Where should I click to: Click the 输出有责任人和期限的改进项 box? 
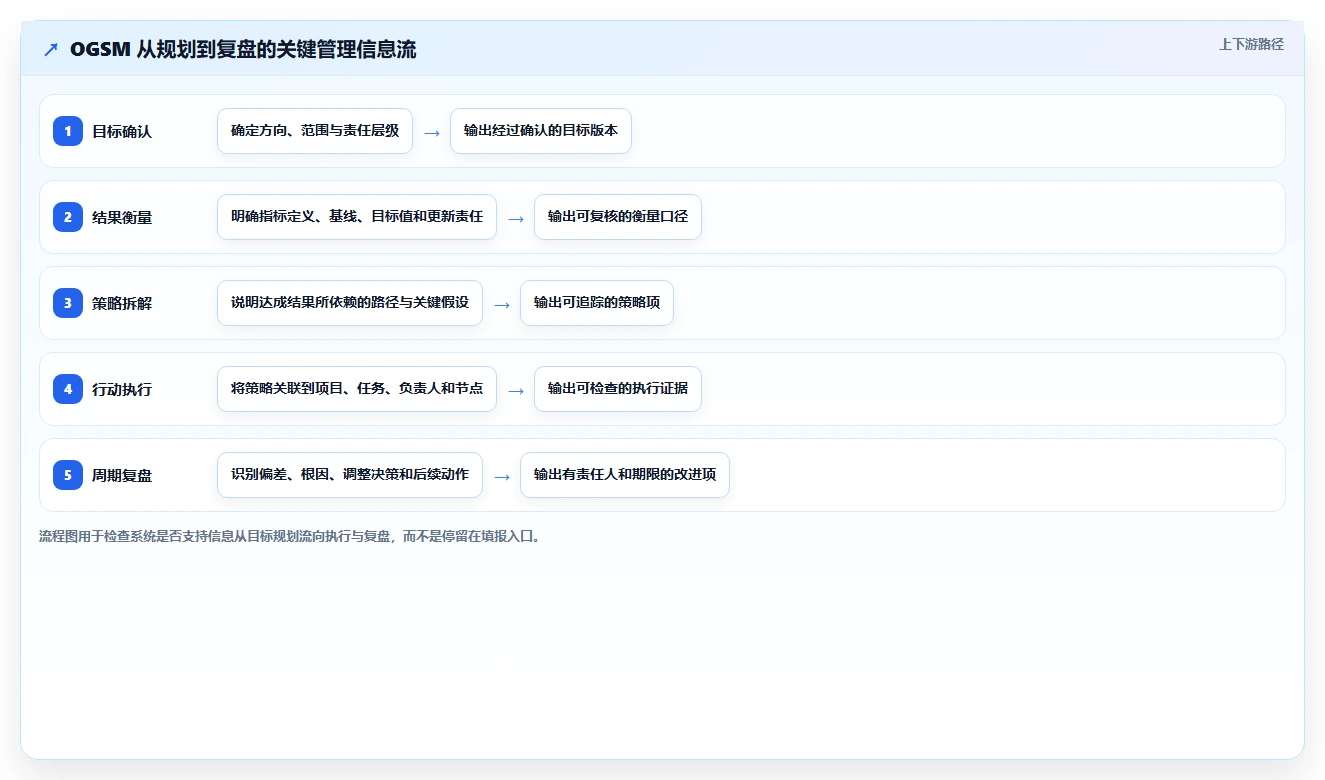click(625, 475)
